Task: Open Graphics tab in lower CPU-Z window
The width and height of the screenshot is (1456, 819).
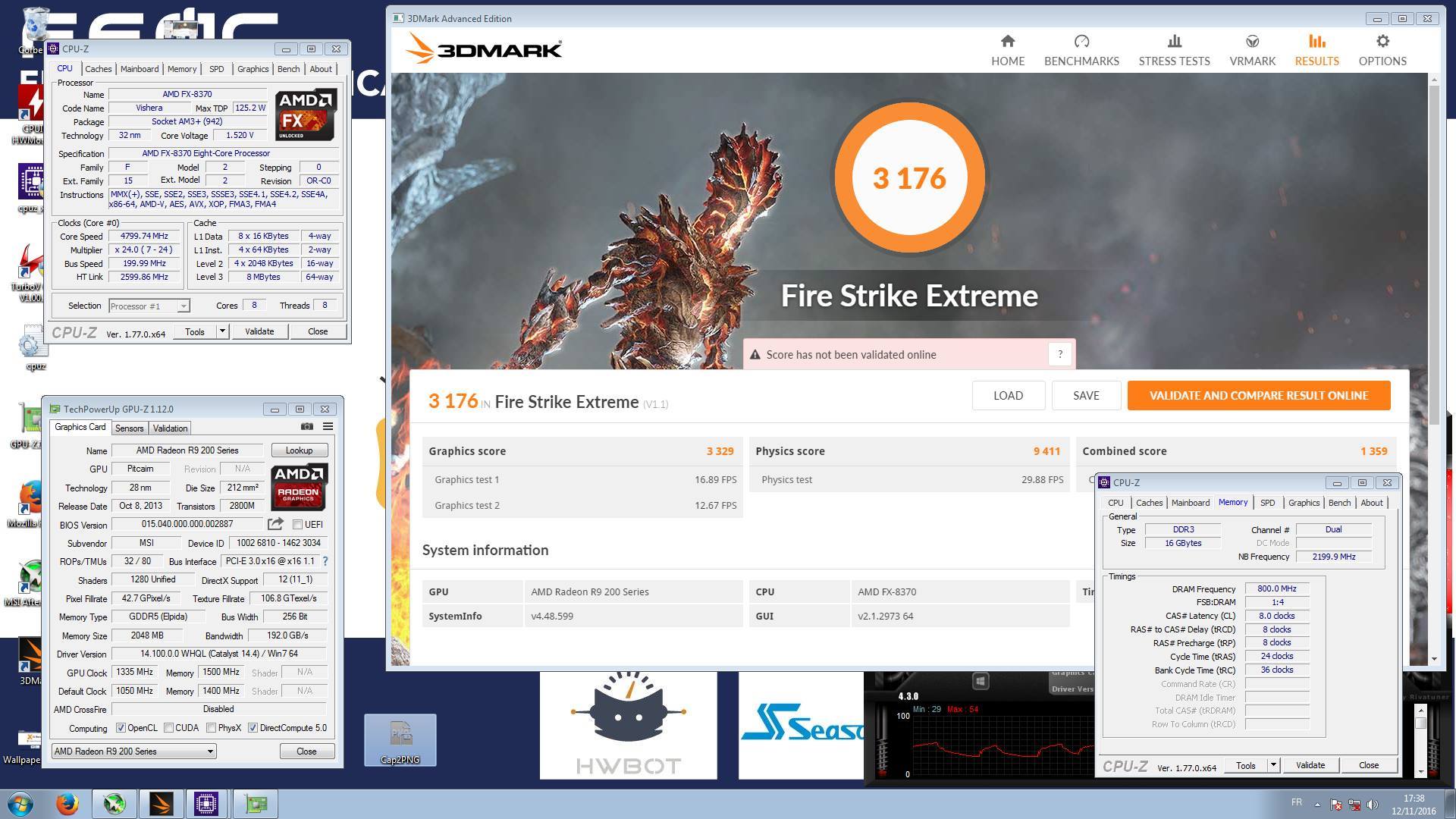Action: coord(1304,503)
